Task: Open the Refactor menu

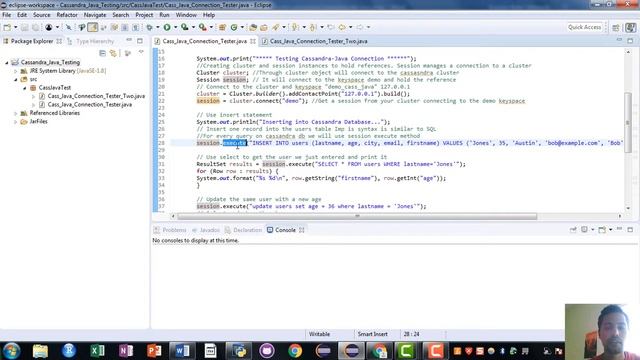Action: tap(67, 15)
